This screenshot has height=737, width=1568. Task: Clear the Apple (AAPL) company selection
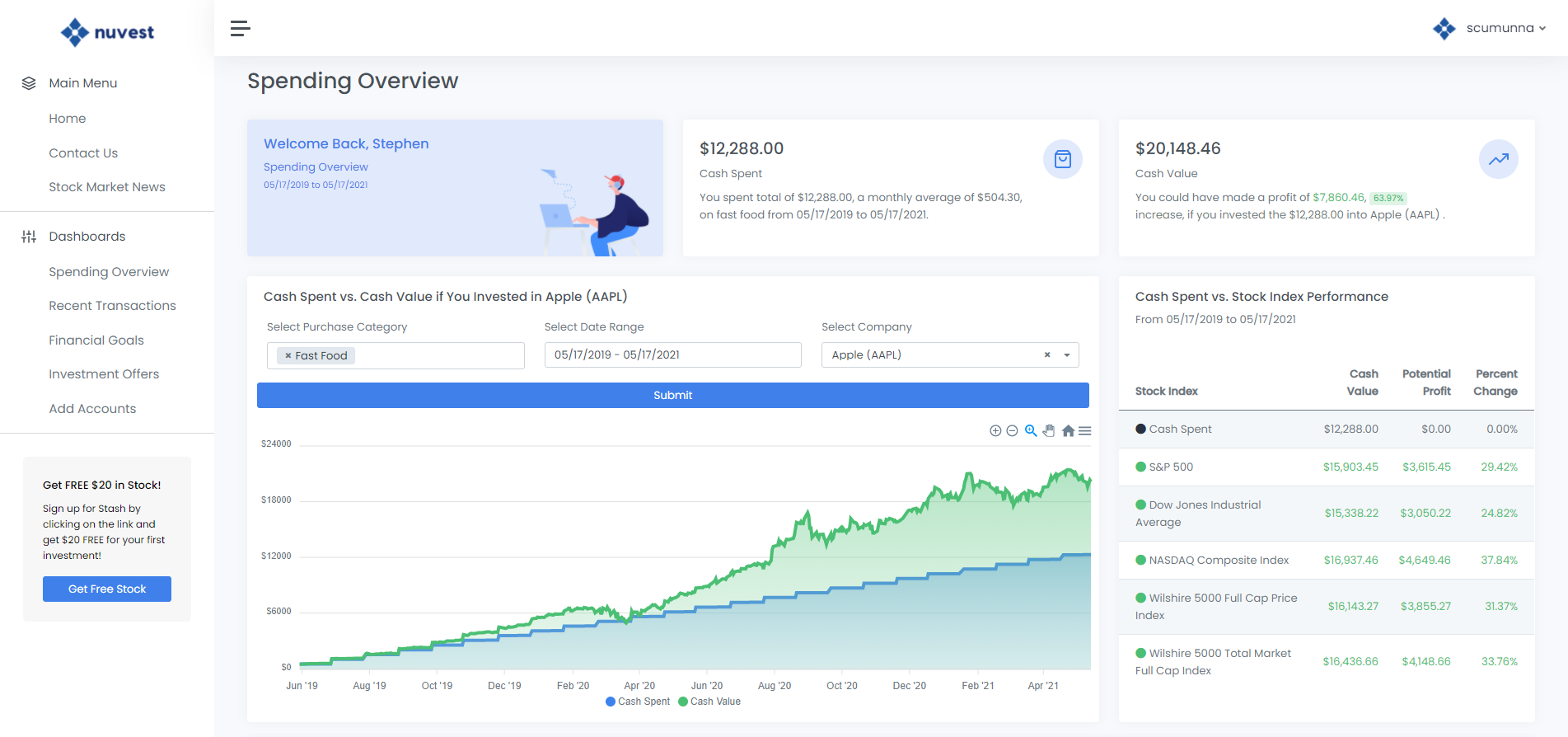coord(1047,355)
